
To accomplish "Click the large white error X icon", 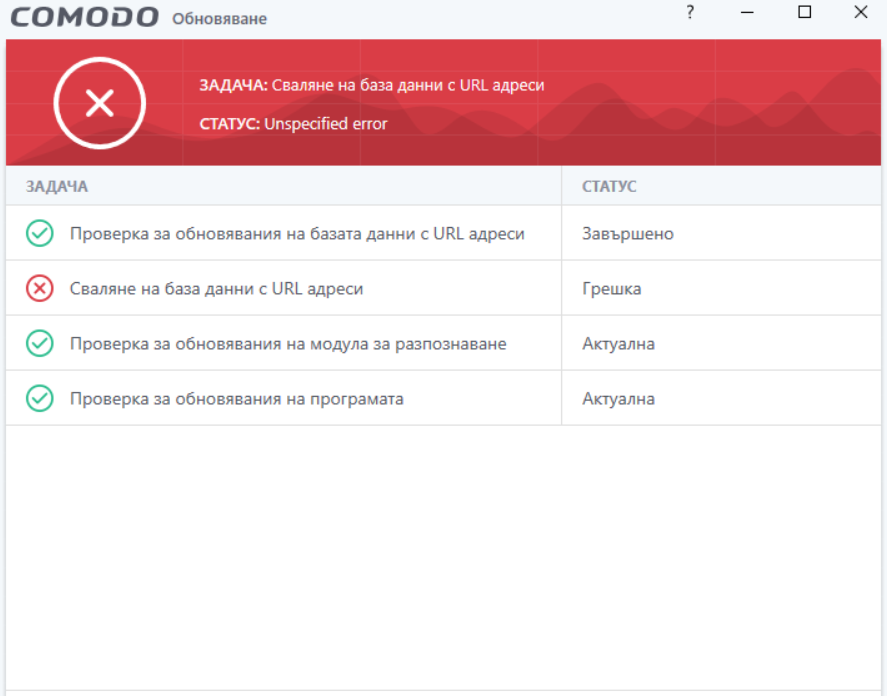I will [x=100, y=103].
